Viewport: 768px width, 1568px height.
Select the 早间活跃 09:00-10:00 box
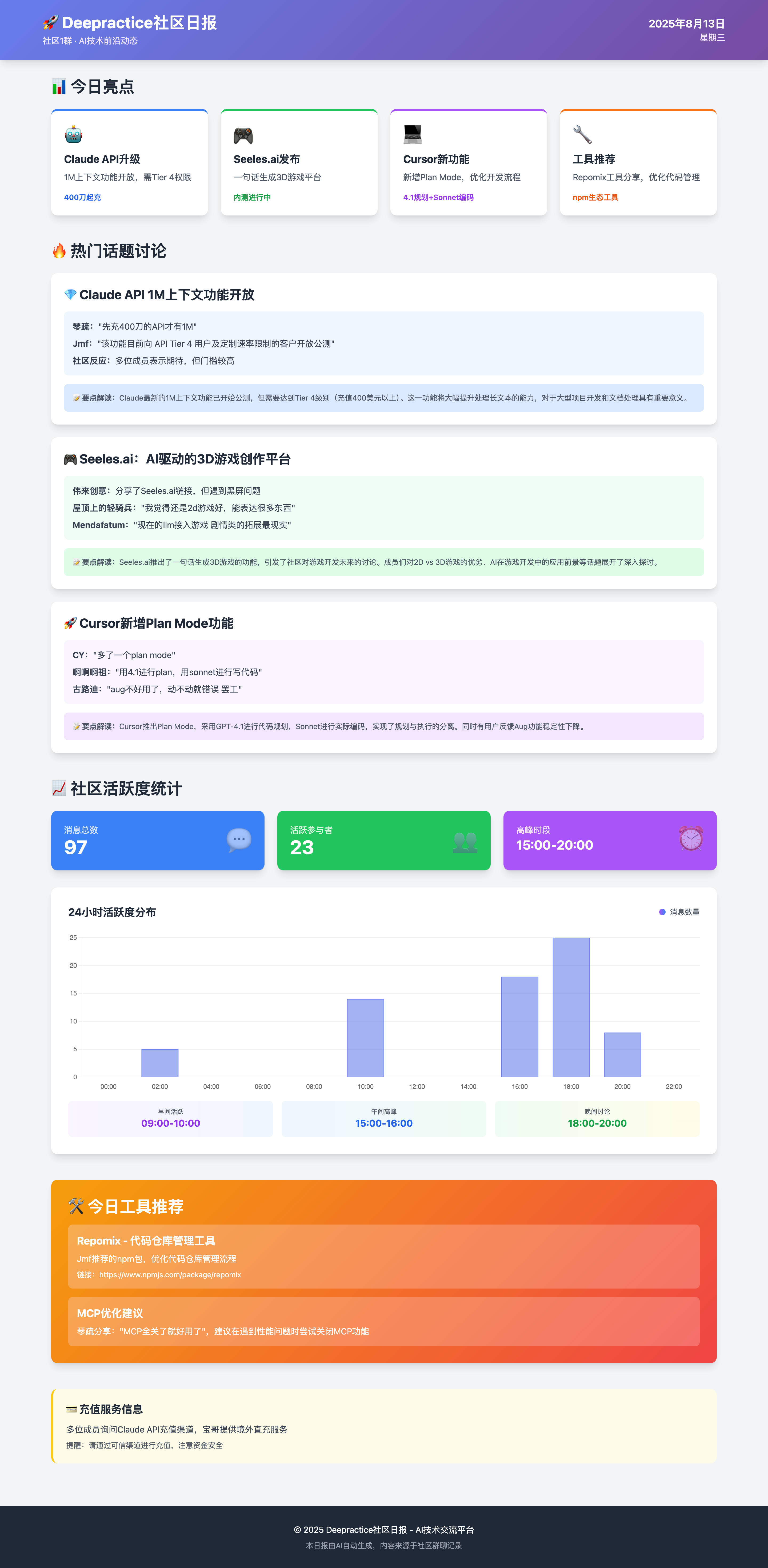[170, 1119]
